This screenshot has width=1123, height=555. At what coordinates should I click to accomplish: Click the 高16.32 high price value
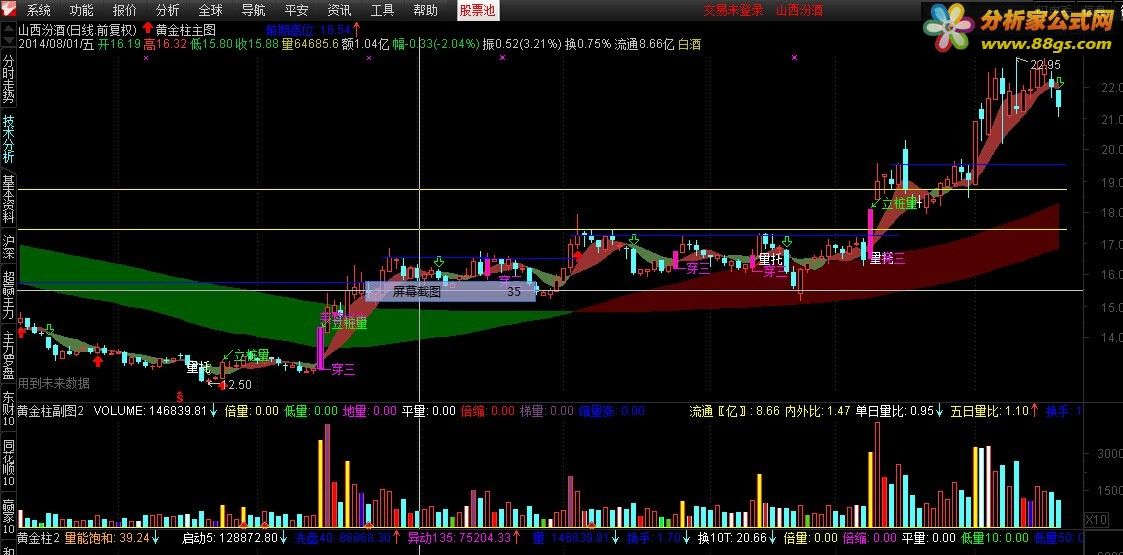click(165, 44)
